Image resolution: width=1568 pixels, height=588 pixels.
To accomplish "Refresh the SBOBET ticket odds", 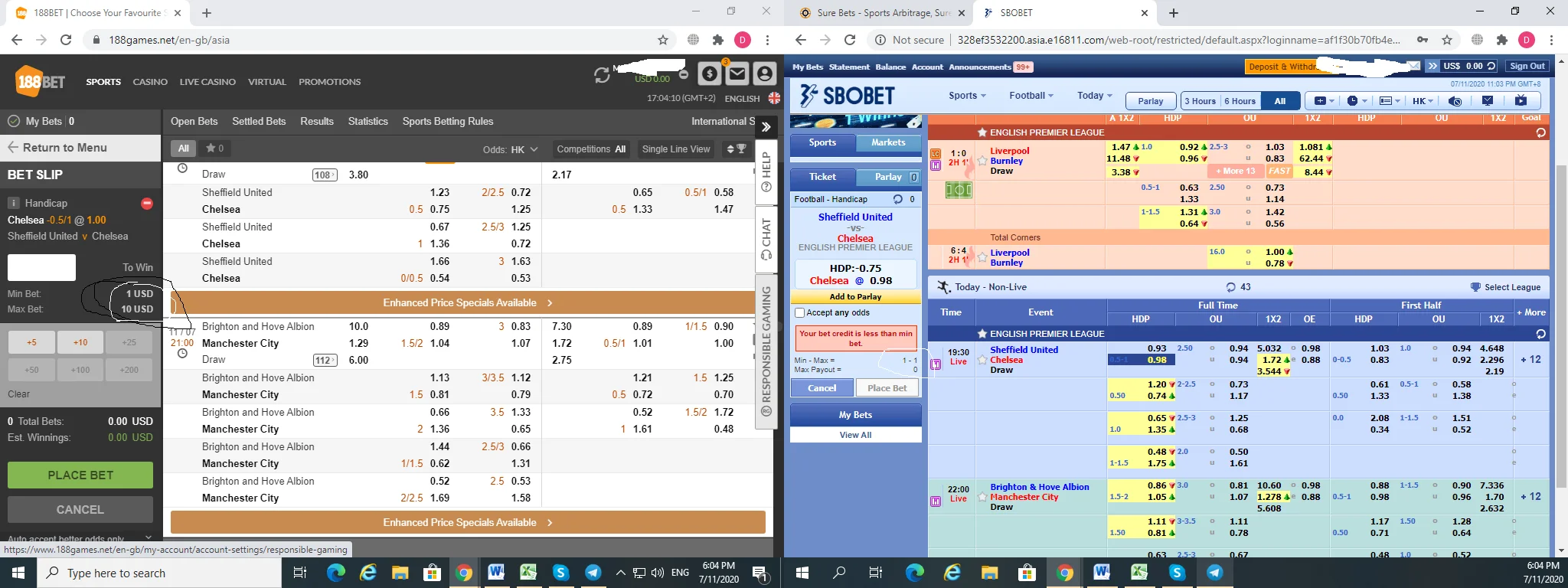I will pos(898,199).
